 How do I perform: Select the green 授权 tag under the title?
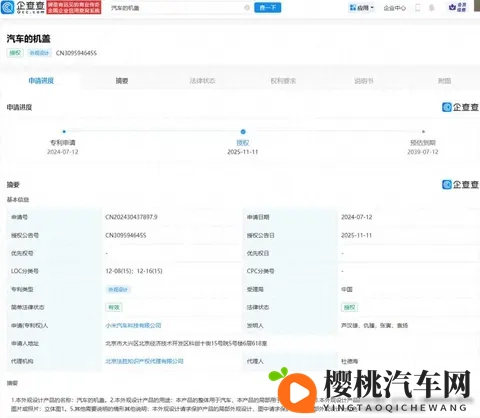point(15,53)
